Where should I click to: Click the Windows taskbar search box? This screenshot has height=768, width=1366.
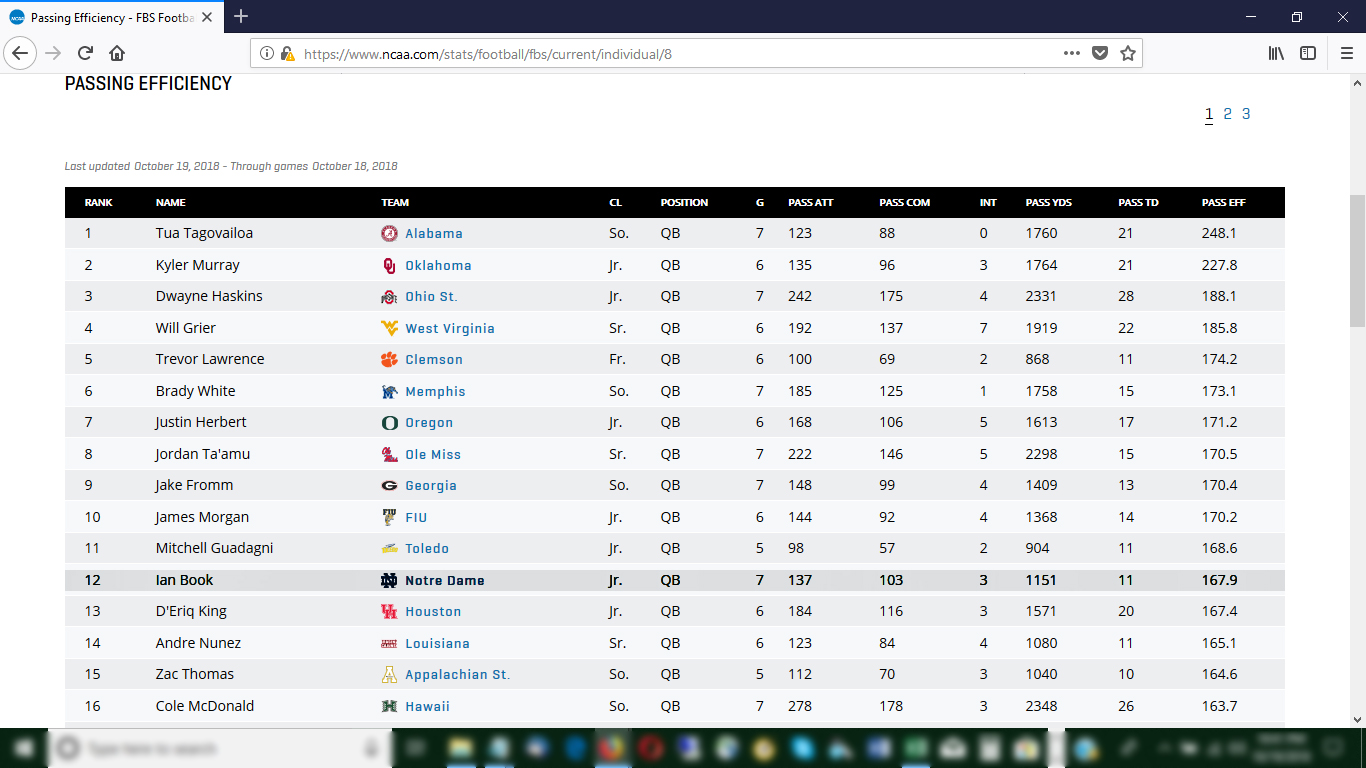coord(220,748)
